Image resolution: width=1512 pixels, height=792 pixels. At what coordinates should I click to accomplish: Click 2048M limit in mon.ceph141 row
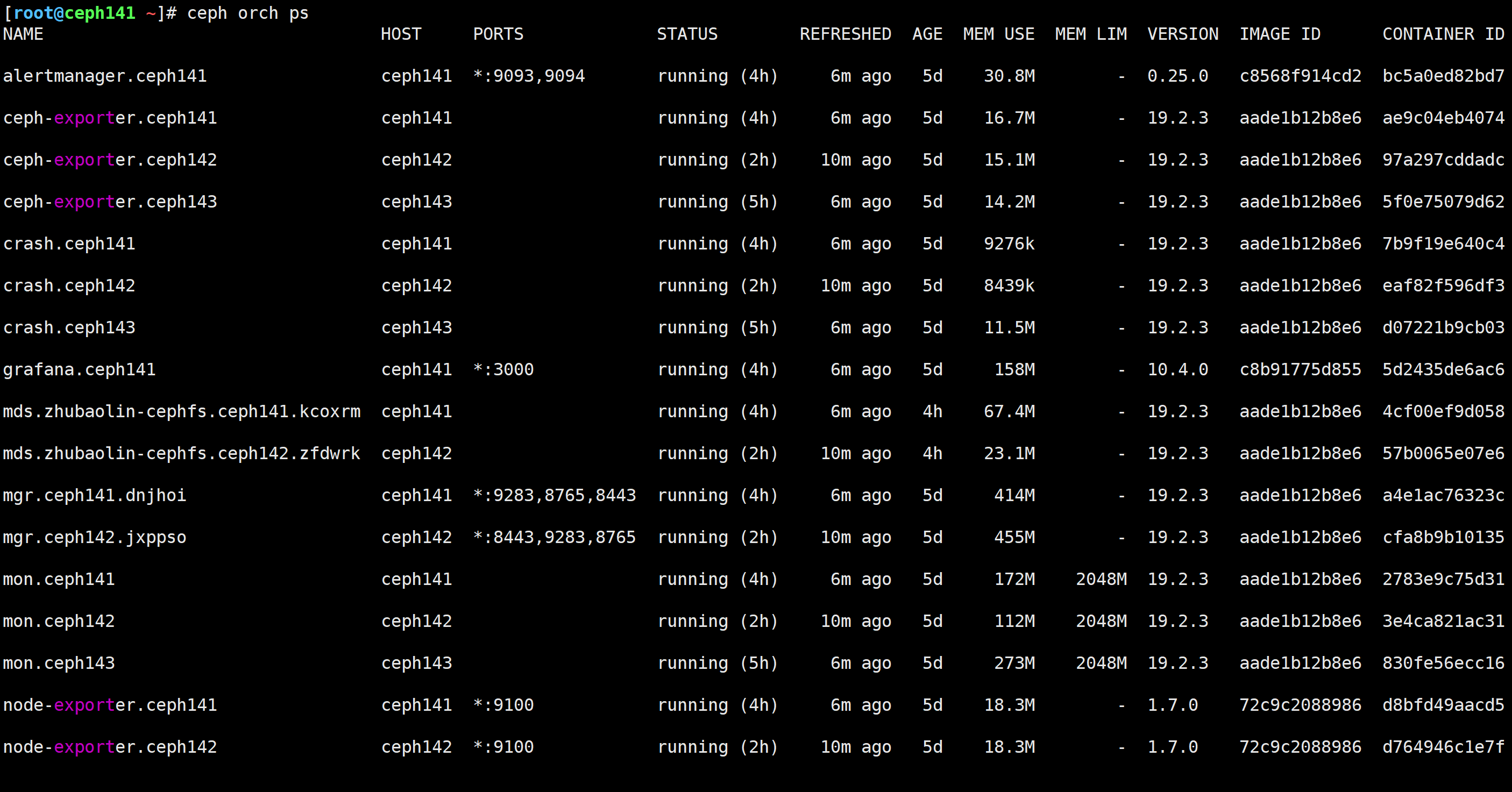[x=1101, y=579]
